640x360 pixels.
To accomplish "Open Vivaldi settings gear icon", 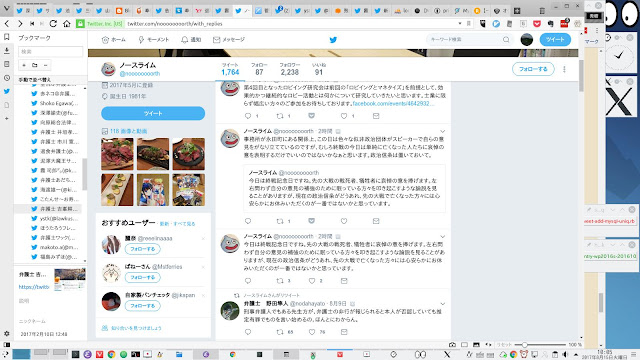I will 7,333.
